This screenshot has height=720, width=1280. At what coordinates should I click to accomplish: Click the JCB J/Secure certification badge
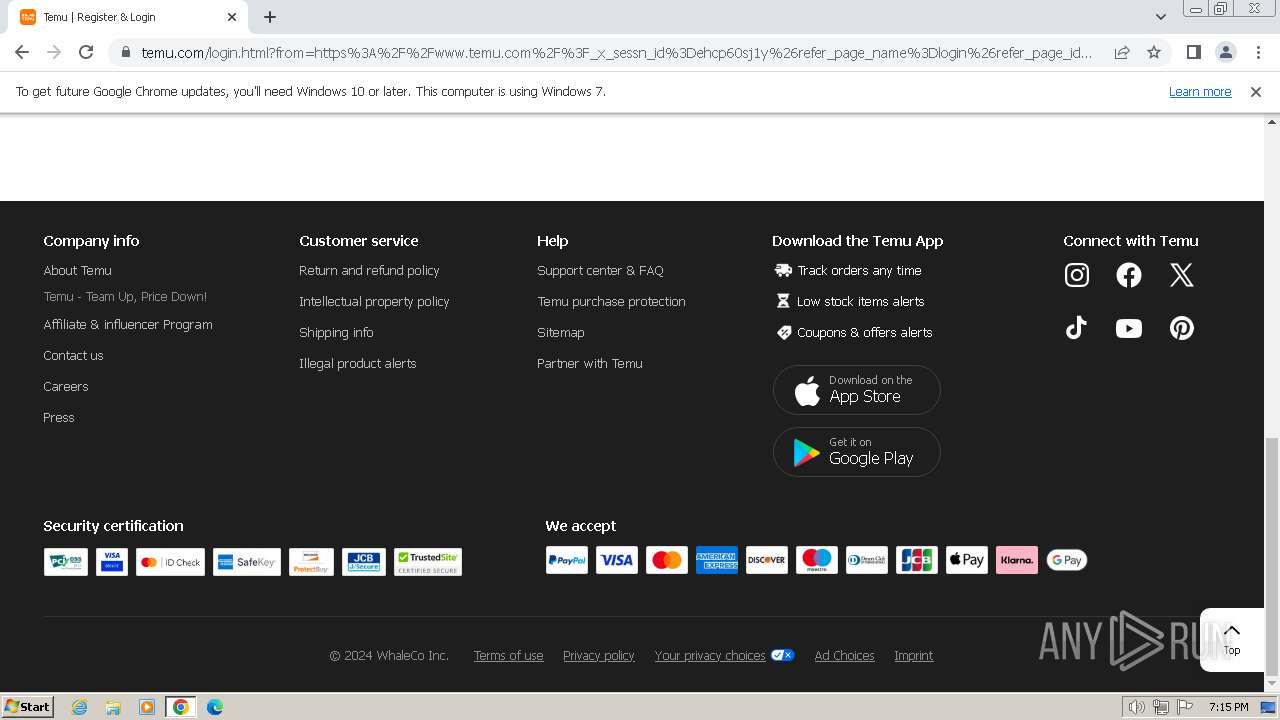[x=364, y=562]
